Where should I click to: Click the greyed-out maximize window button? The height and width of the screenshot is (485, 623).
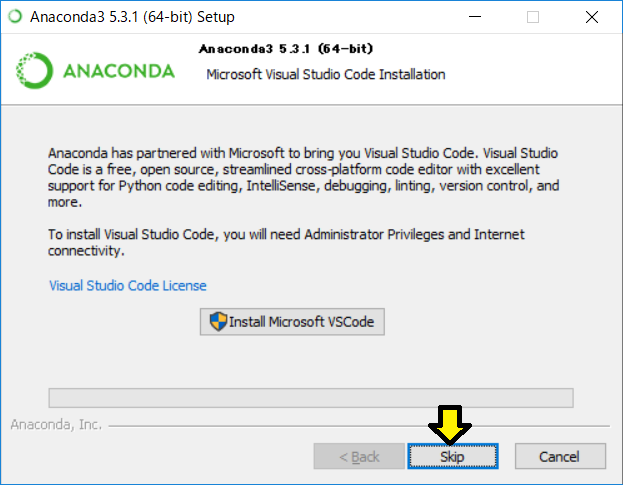click(x=533, y=17)
